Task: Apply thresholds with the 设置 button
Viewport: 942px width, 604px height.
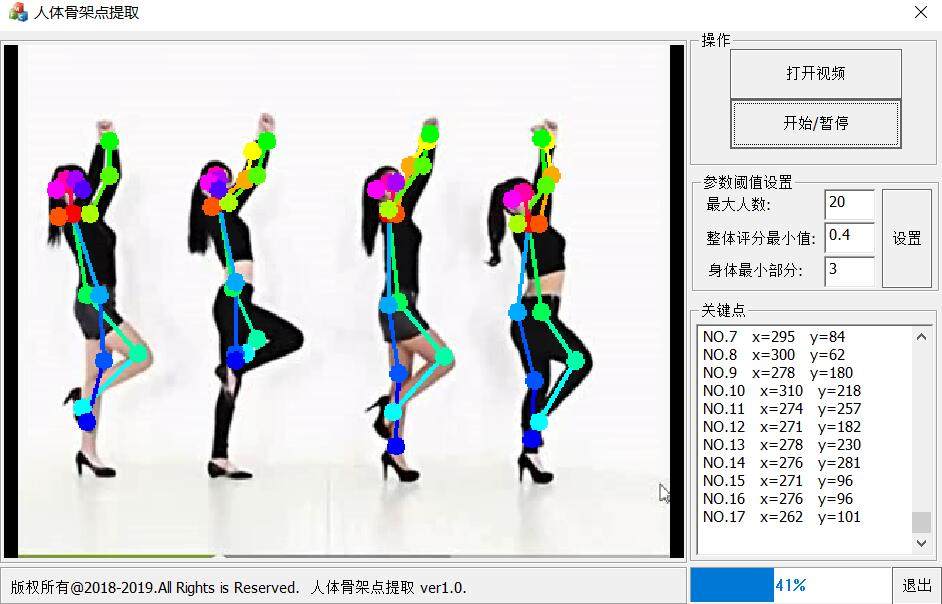Action: [x=907, y=239]
